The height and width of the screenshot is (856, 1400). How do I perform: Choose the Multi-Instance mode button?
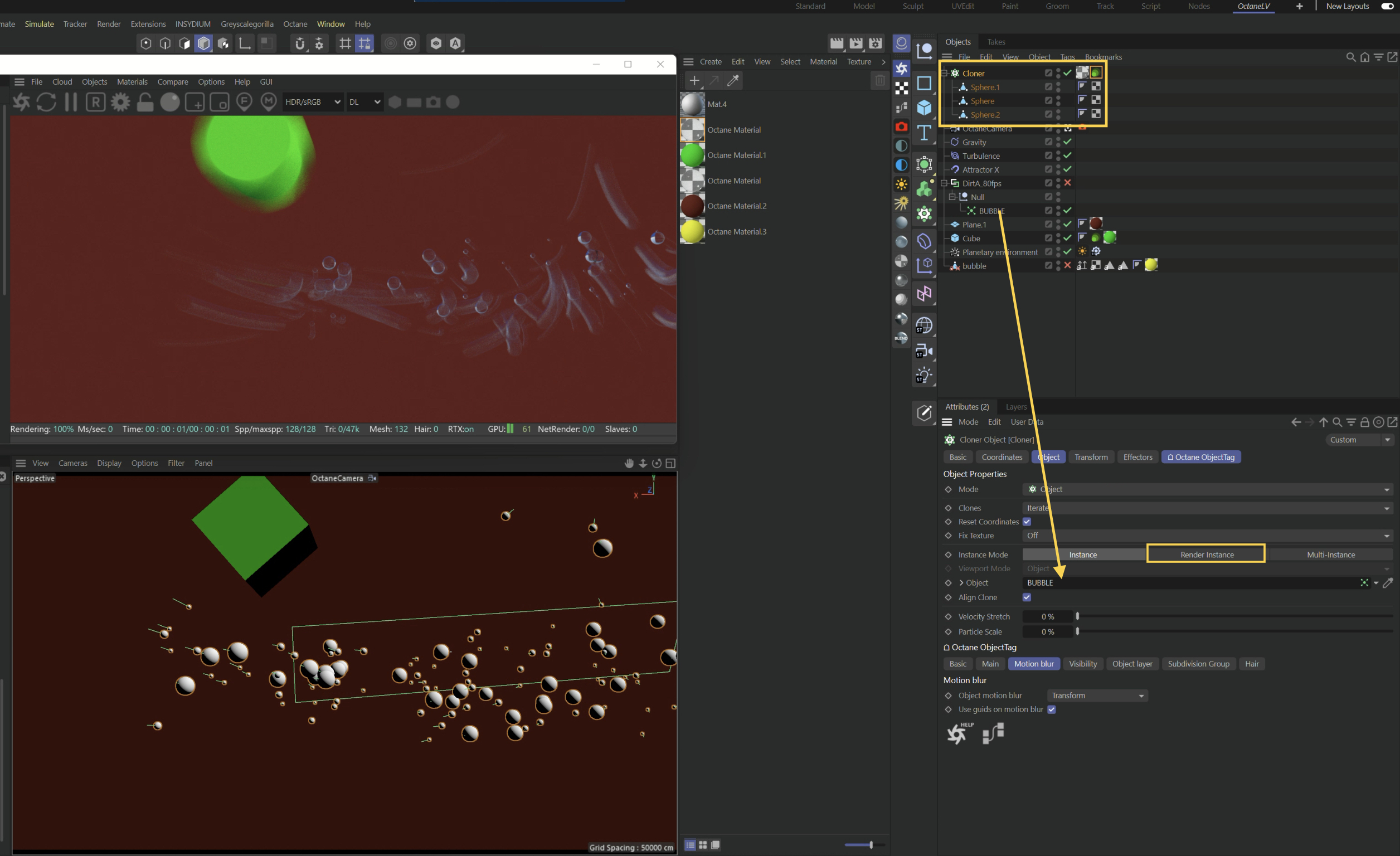pos(1330,555)
